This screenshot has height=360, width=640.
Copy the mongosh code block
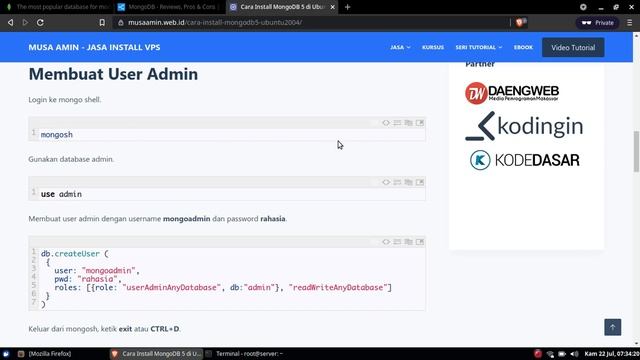pyautogui.click(x=409, y=123)
